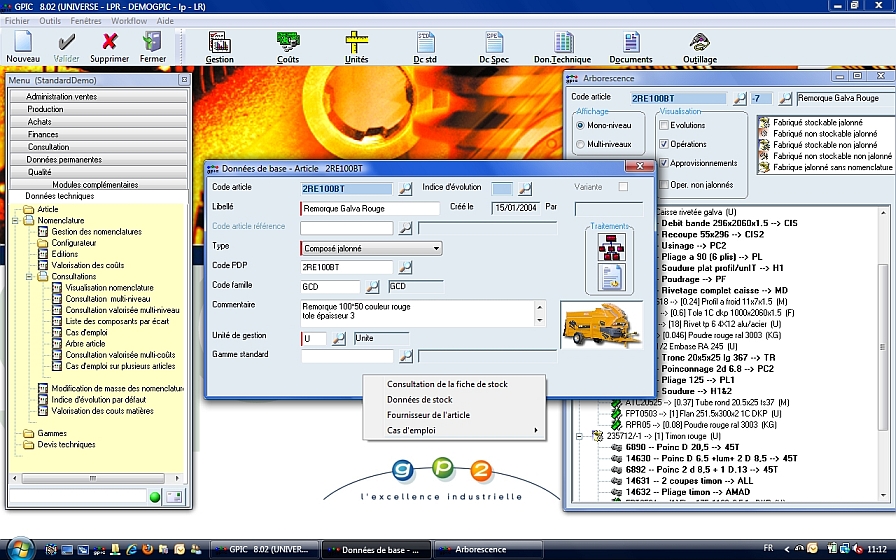Open the Coûts module icon
This screenshot has height=560, width=896.
288,42
